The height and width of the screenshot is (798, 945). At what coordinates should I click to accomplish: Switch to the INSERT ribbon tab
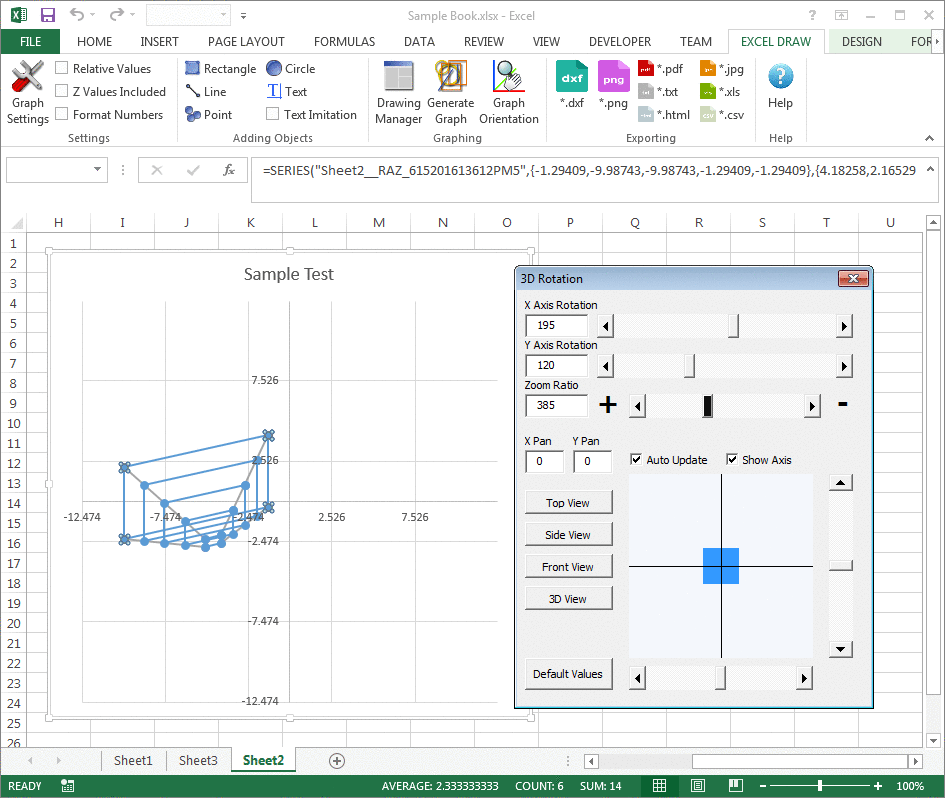pos(159,42)
